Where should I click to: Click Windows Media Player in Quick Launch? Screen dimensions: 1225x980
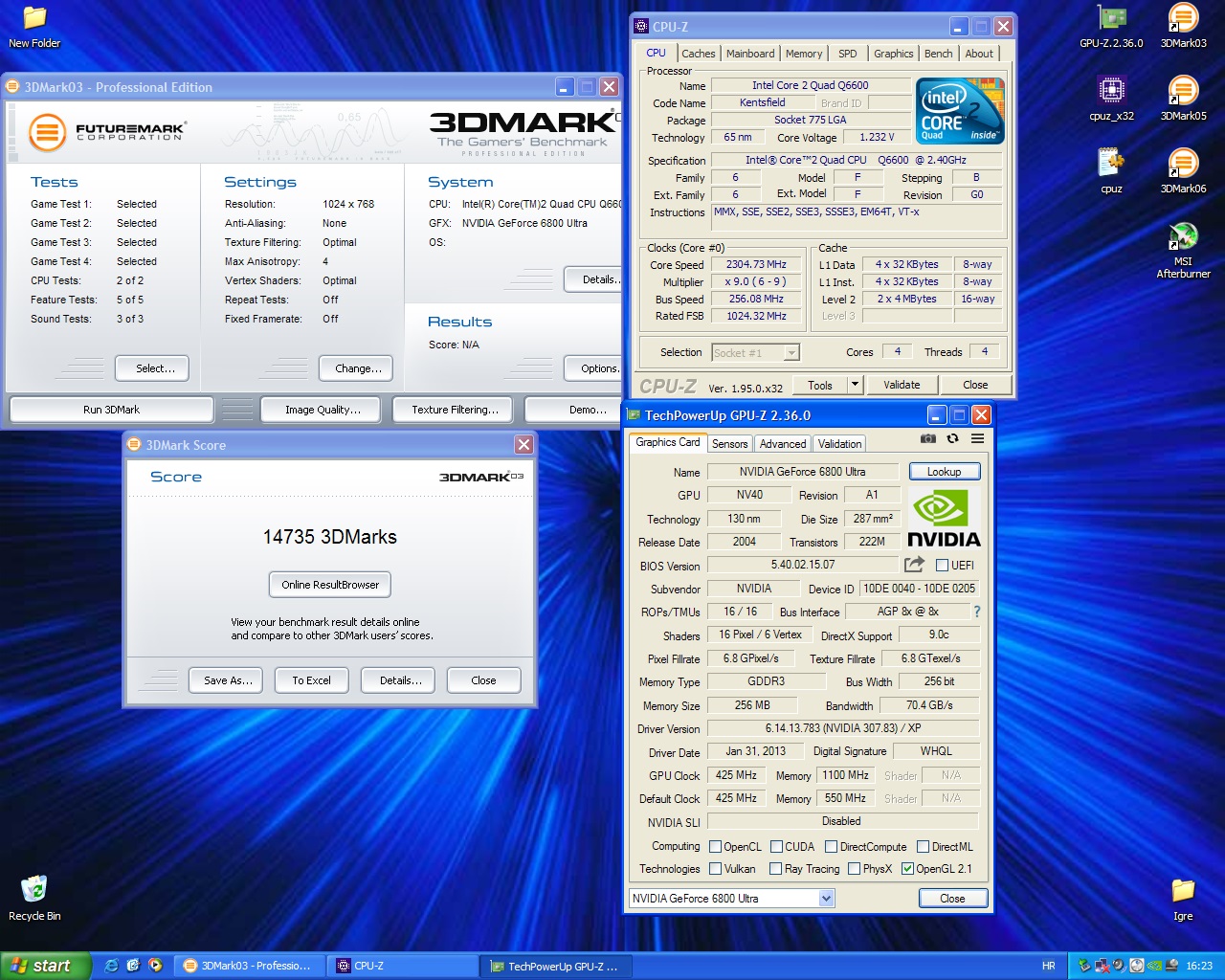155,966
